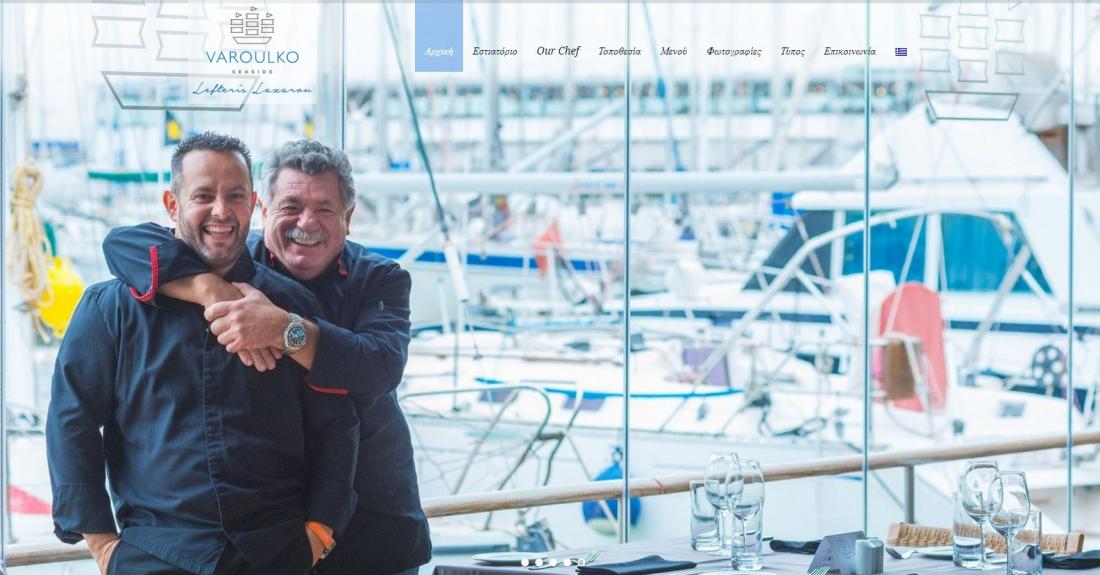1100x575 pixels.
Task: Go to the Επικοινωνία contact page
Action: 850,51
